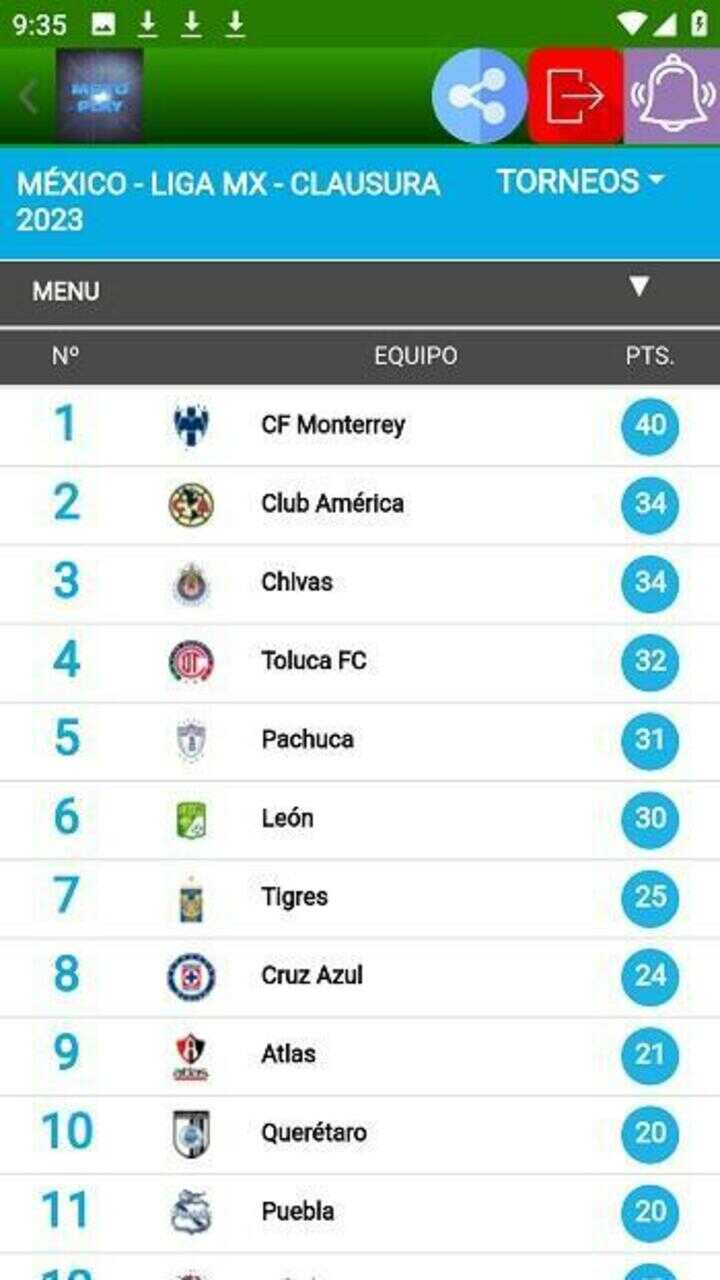Tap the red exit icon
Screen dimensions: 720x1280
(575, 97)
